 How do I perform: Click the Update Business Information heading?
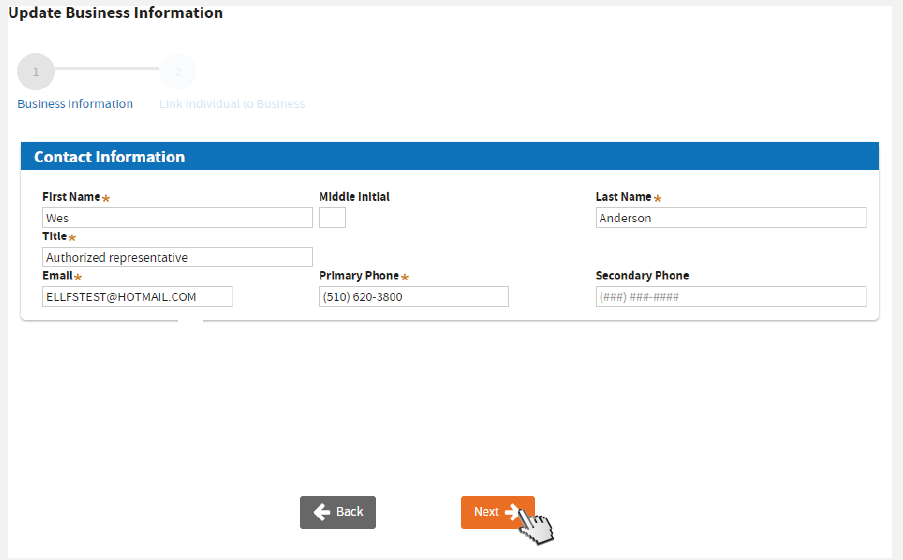[x=116, y=13]
